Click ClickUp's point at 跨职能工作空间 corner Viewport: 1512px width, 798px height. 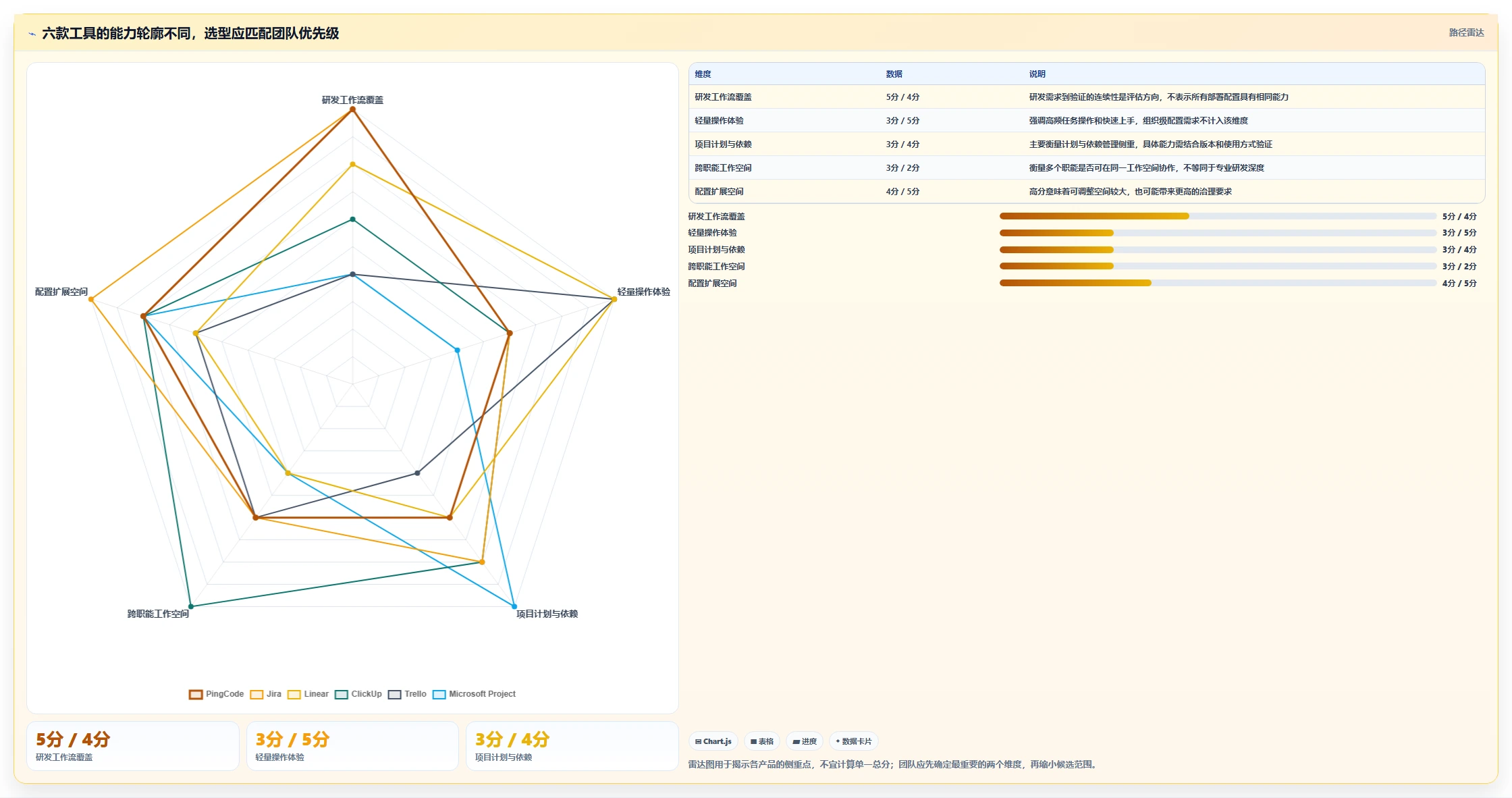(191, 606)
